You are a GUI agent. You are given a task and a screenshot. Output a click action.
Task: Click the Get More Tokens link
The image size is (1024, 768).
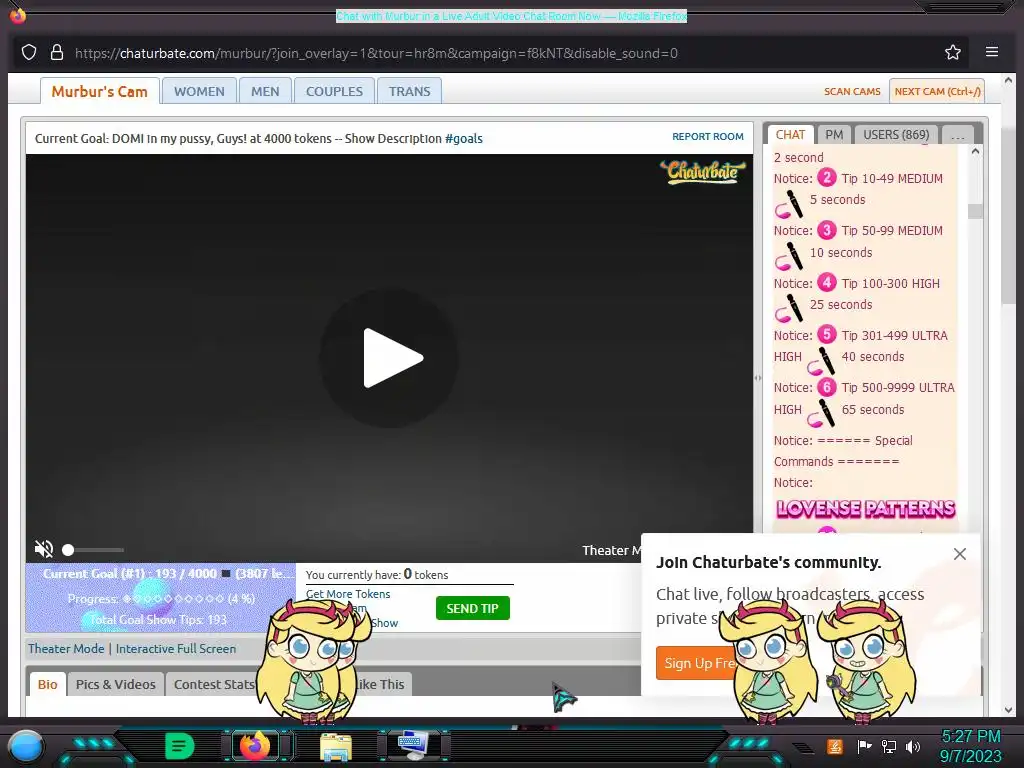point(348,594)
